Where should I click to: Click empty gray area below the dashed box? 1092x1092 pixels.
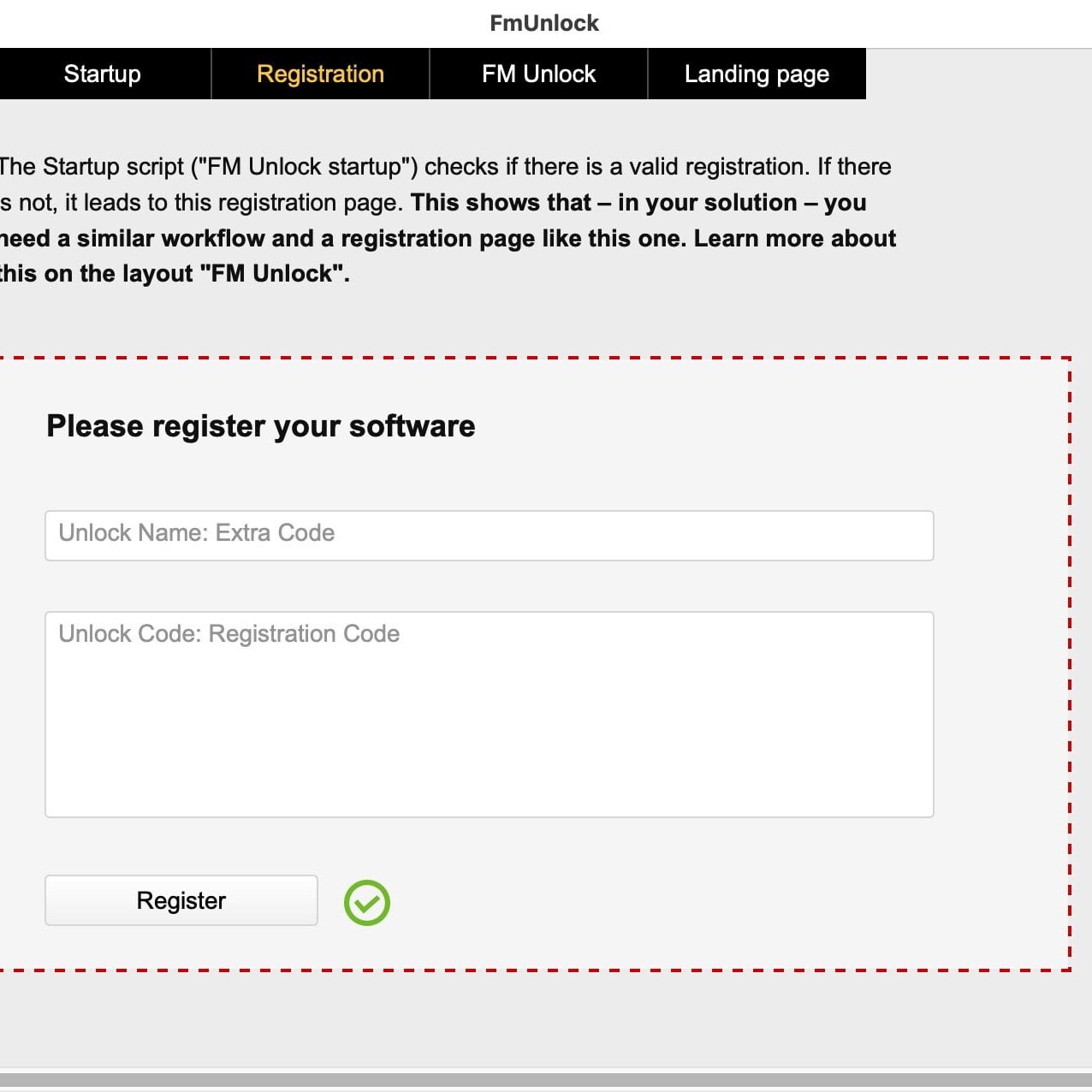coord(546,1018)
